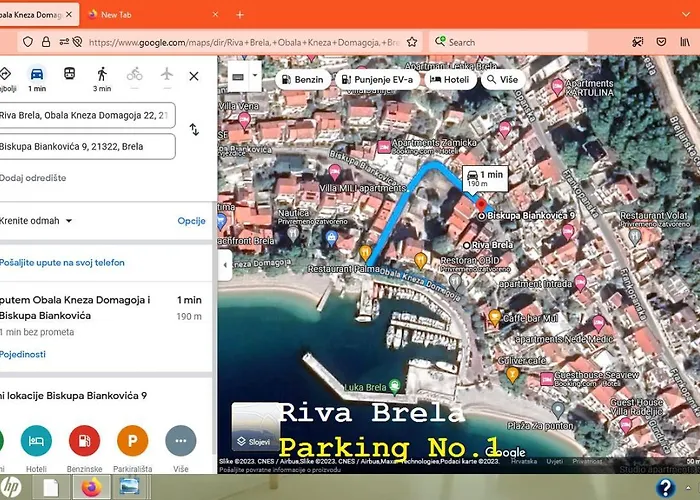Screen dimensions: 700x500
Task: Save page to Pocket icon
Action: point(661,42)
